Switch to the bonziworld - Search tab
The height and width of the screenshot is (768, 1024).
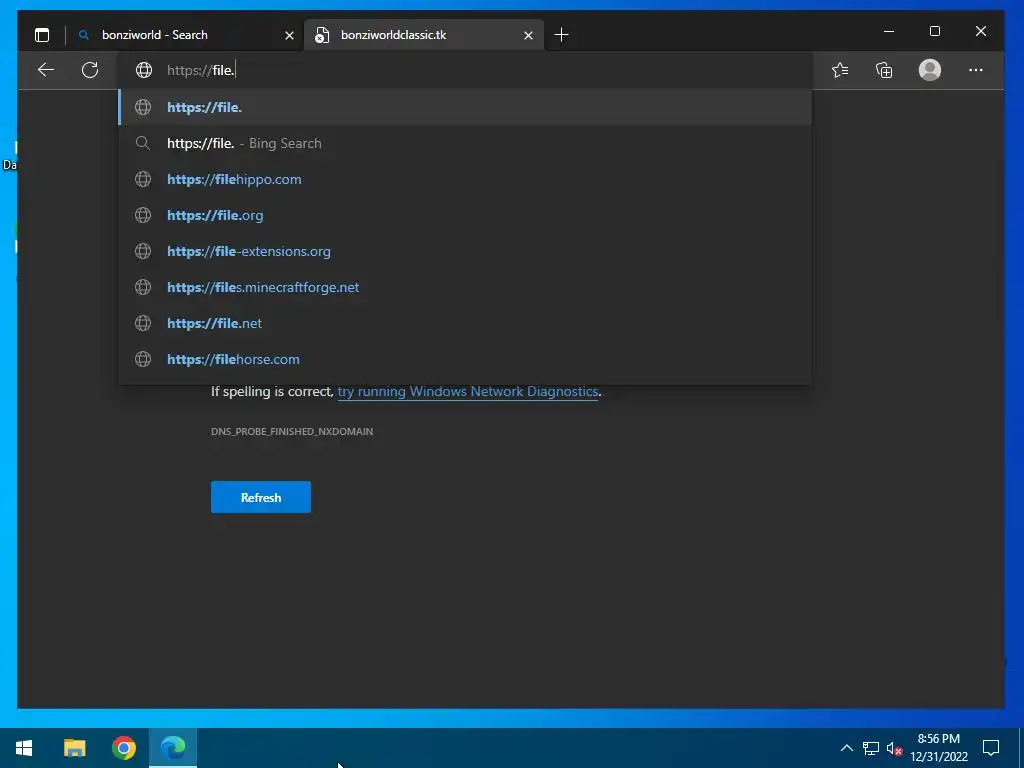click(x=184, y=35)
